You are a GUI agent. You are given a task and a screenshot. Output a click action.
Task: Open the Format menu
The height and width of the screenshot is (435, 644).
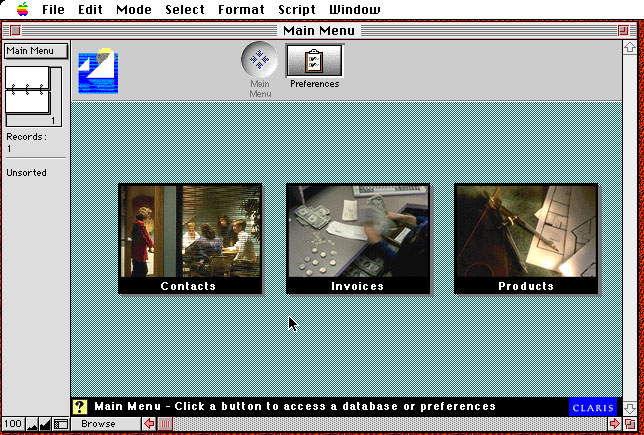[242, 9]
